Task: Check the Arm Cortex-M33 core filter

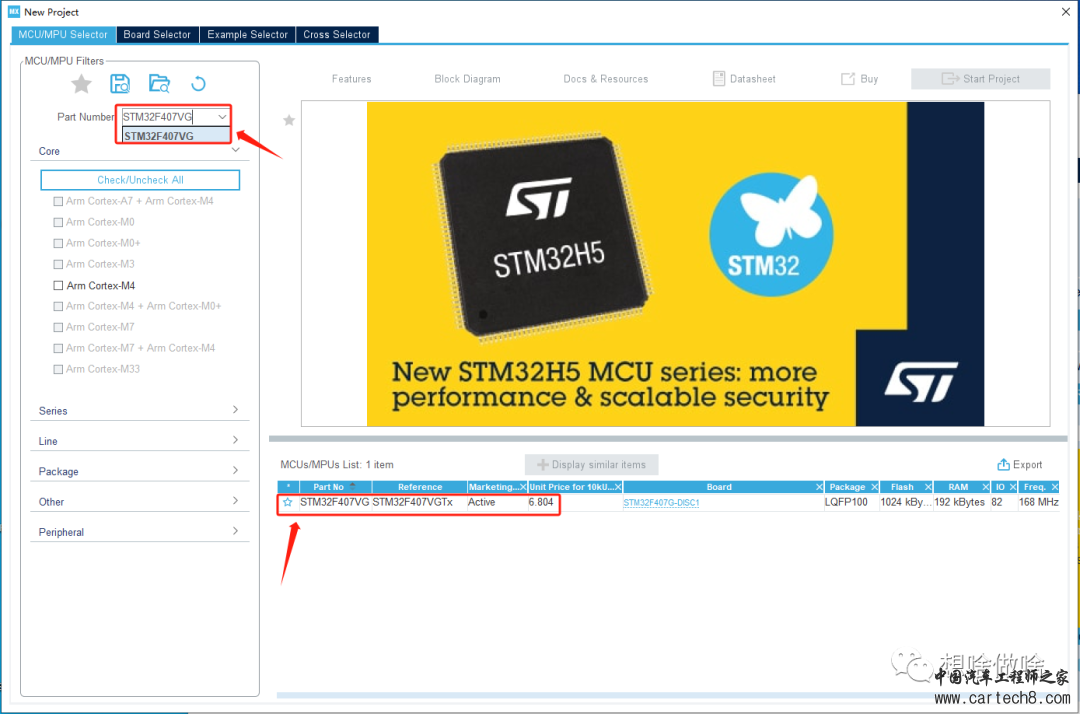Action: 59,370
